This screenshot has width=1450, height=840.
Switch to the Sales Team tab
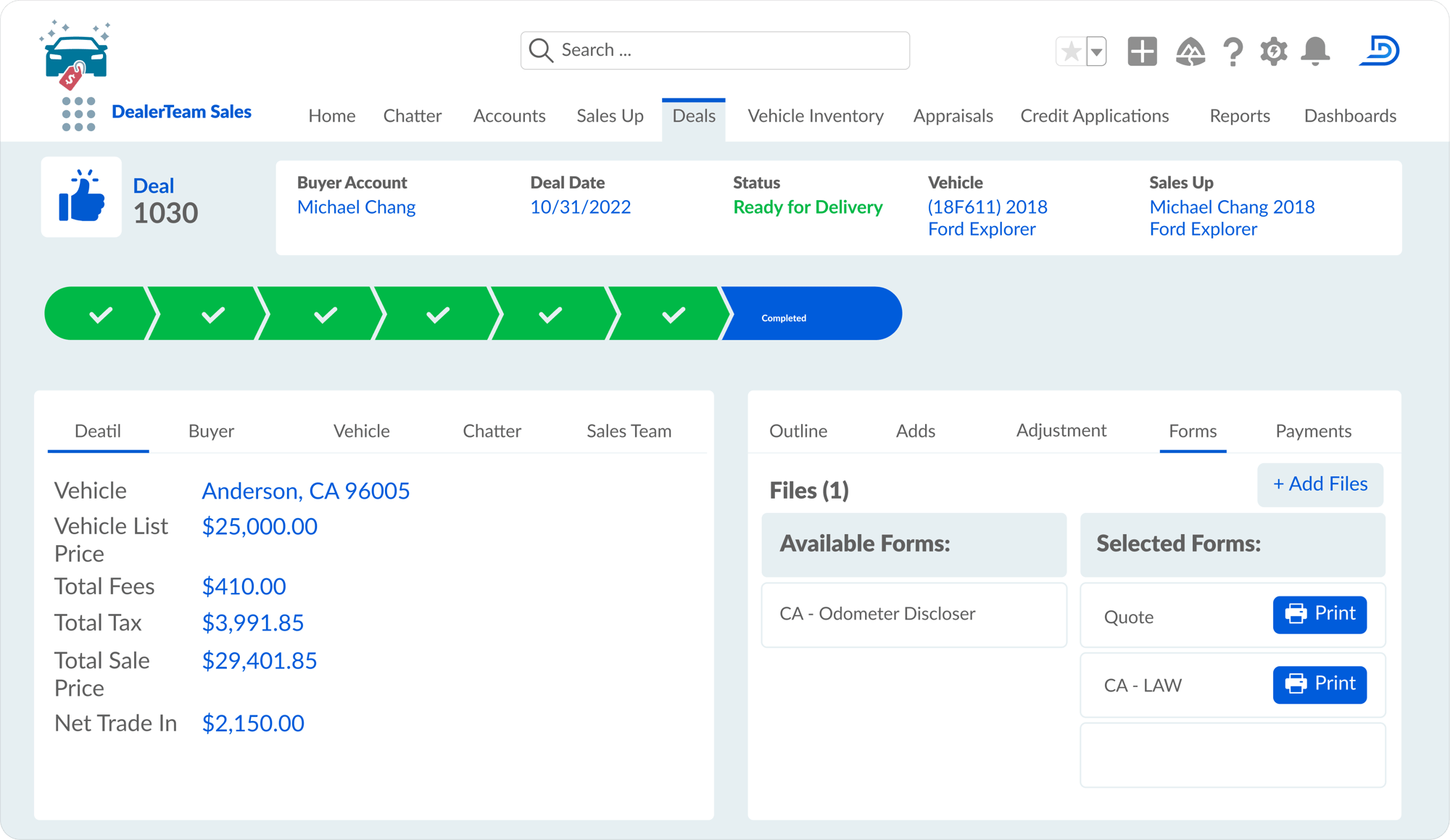629,431
